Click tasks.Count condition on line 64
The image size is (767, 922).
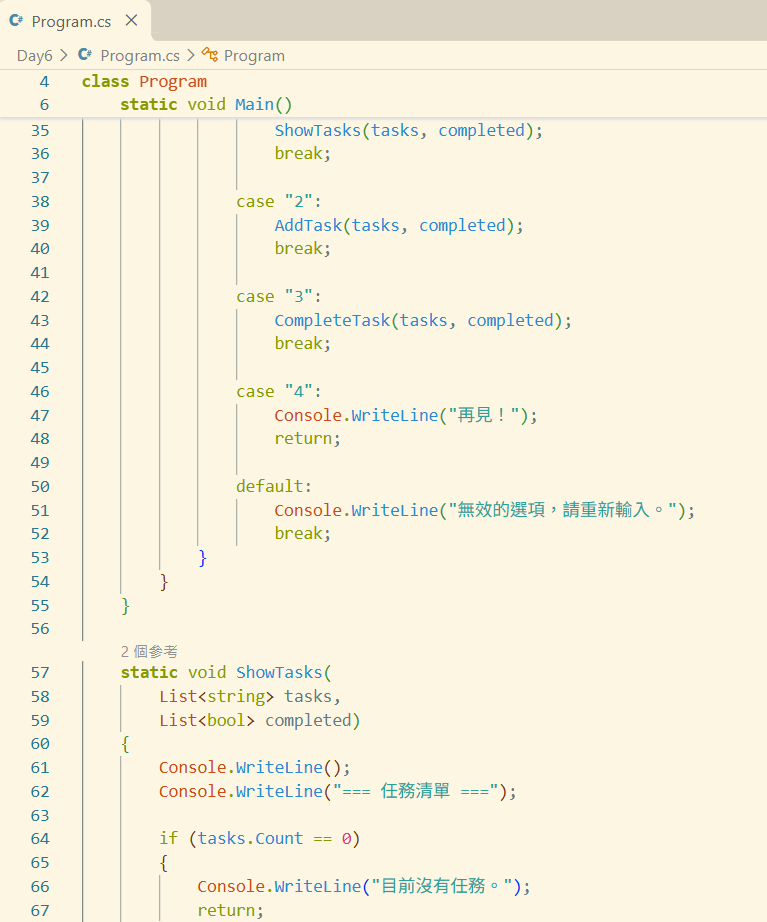(251, 839)
